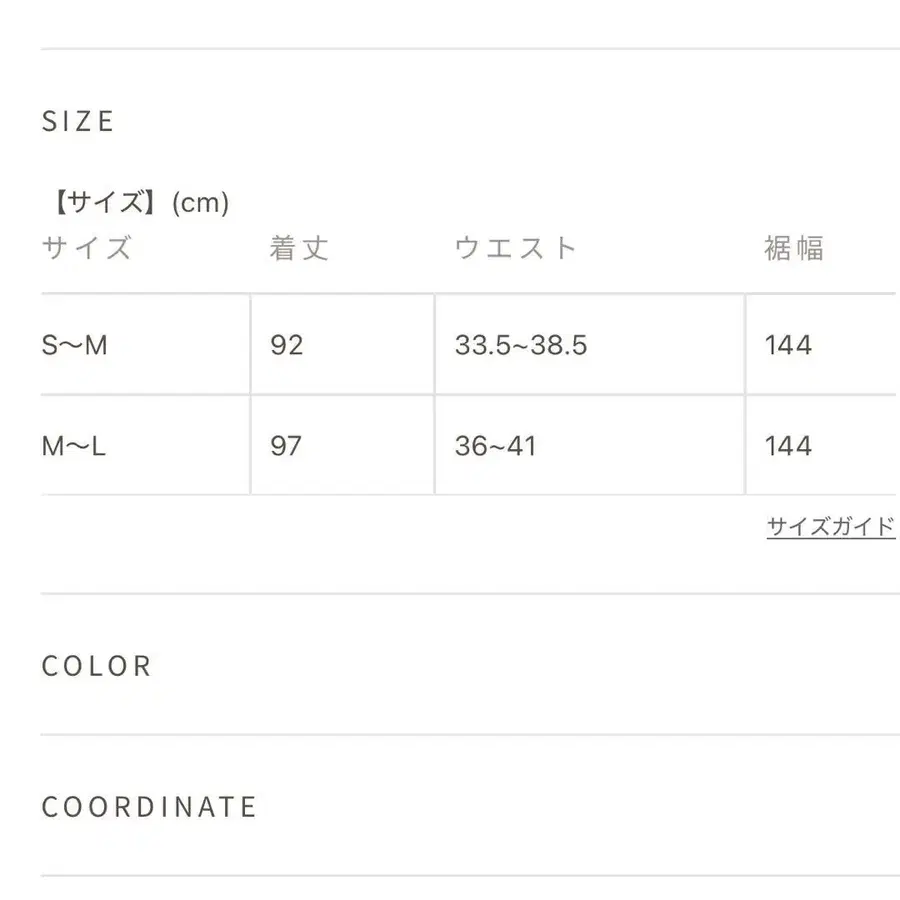
Task: Collapse the SIZE section heading
Action: click(78, 122)
